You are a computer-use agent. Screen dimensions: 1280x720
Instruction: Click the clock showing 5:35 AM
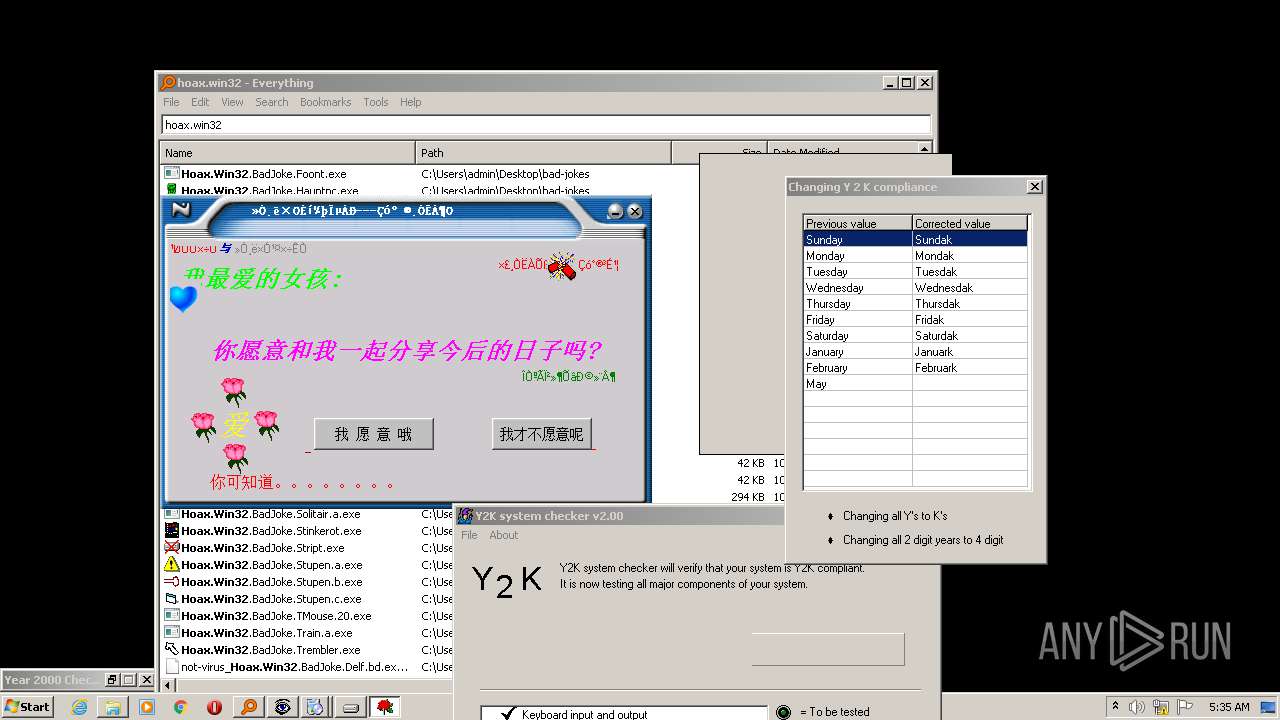[x=1229, y=707]
